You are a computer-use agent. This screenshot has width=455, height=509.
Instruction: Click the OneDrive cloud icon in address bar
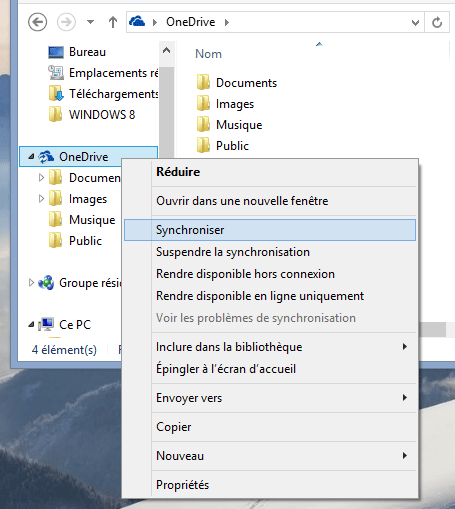pos(137,22)
